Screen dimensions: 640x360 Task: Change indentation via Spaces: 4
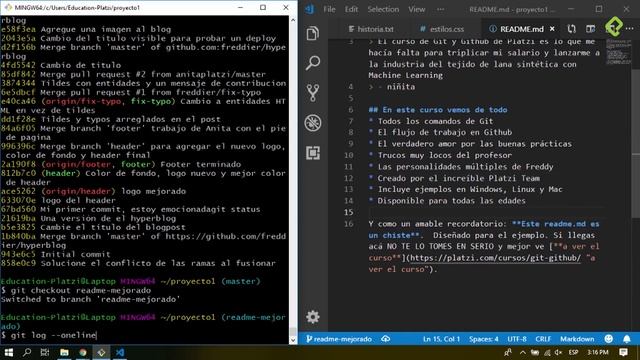pyautogui.click(x=483, y=339)
